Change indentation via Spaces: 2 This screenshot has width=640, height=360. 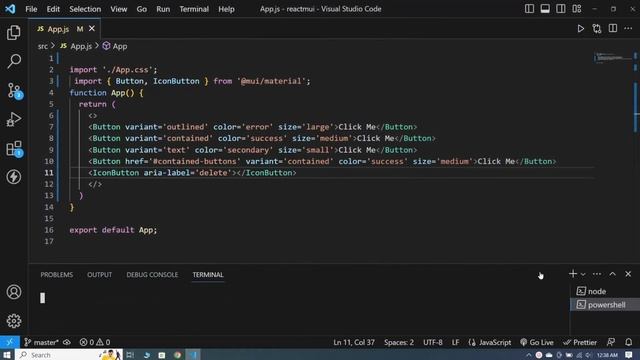(399, 342)
